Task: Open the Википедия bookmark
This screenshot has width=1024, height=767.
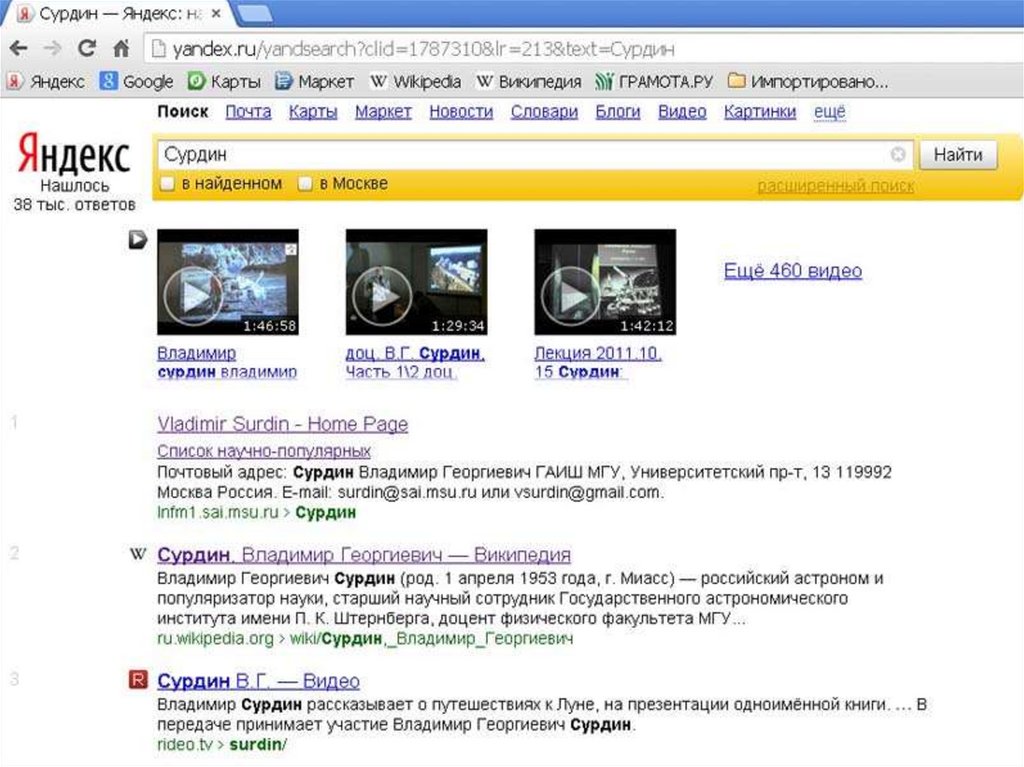Action: coord(529,82)
